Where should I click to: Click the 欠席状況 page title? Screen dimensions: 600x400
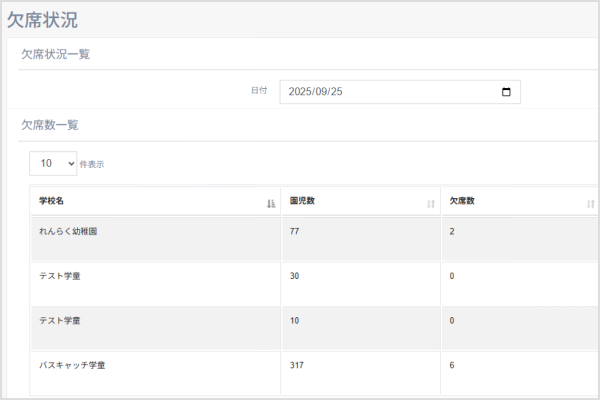click(42, 19)
